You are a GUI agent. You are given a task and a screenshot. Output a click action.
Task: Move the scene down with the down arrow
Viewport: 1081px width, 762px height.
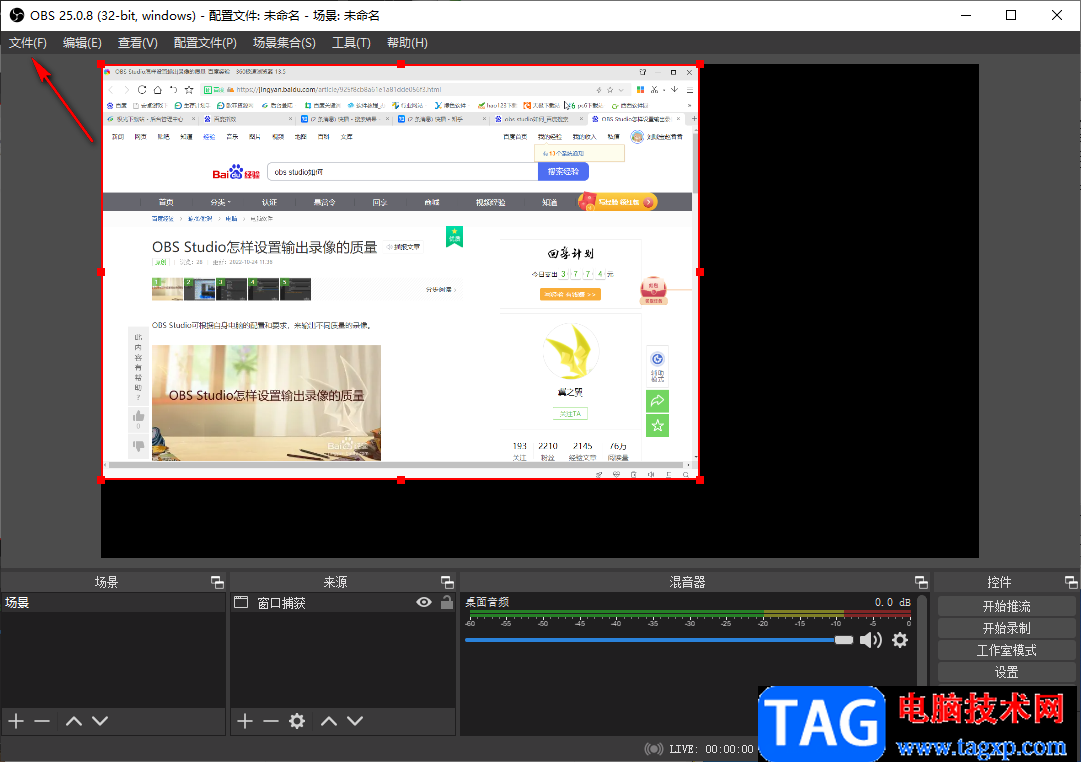(x=100, y=721)
